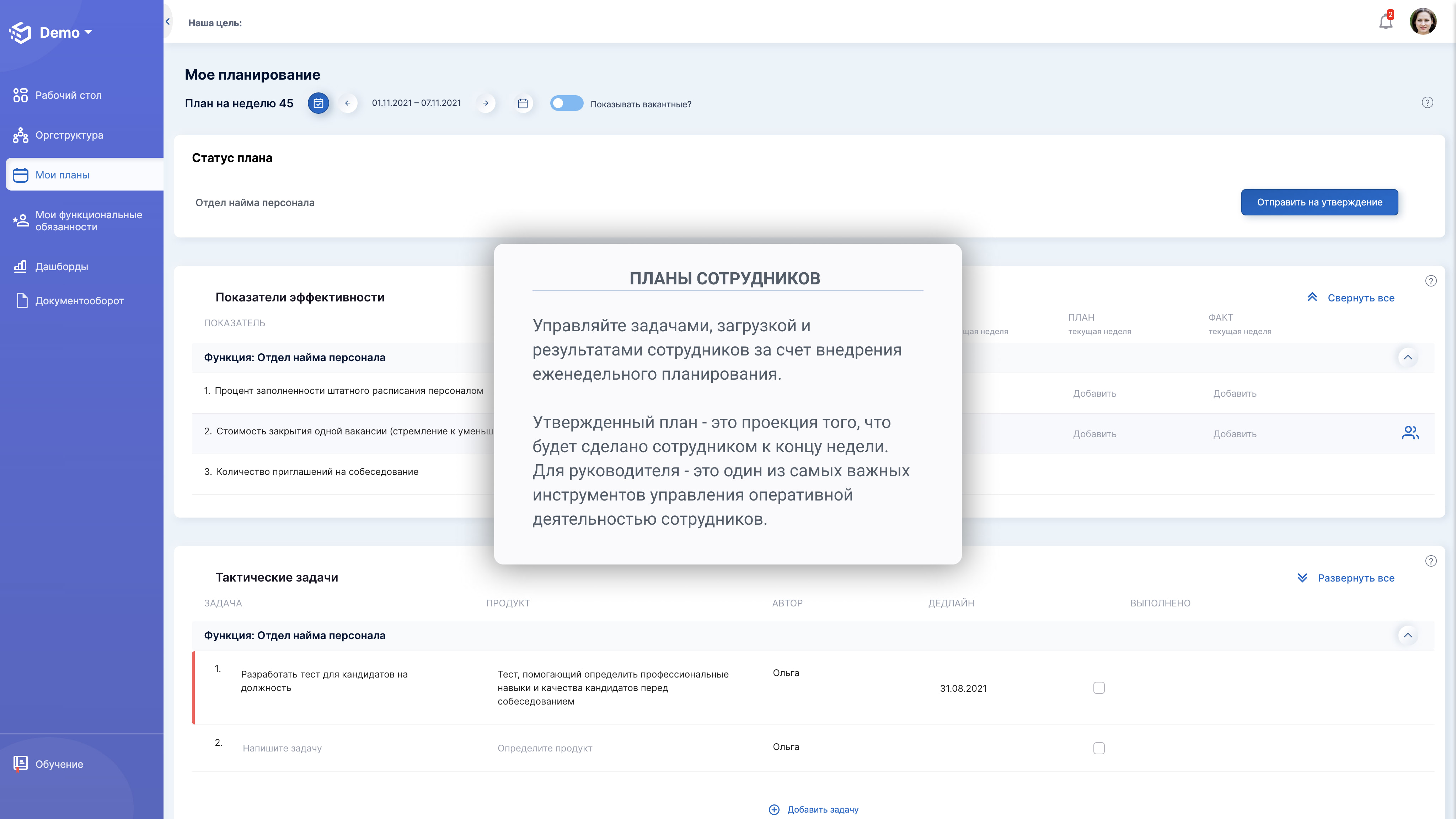Screen dimensions: 1456x819
Task: Go to Дашборды section
Action: pos(61,266)
